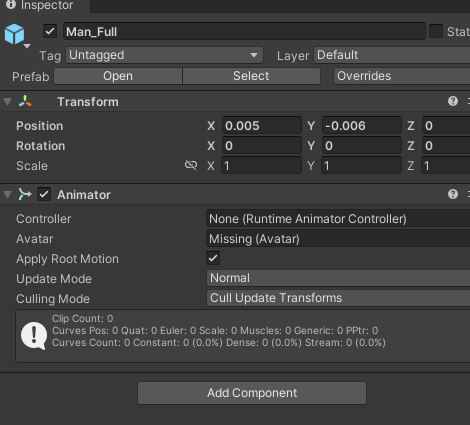Click Scale Z field
The height and width of the screenshot is (425, 470).
point(446,166)
